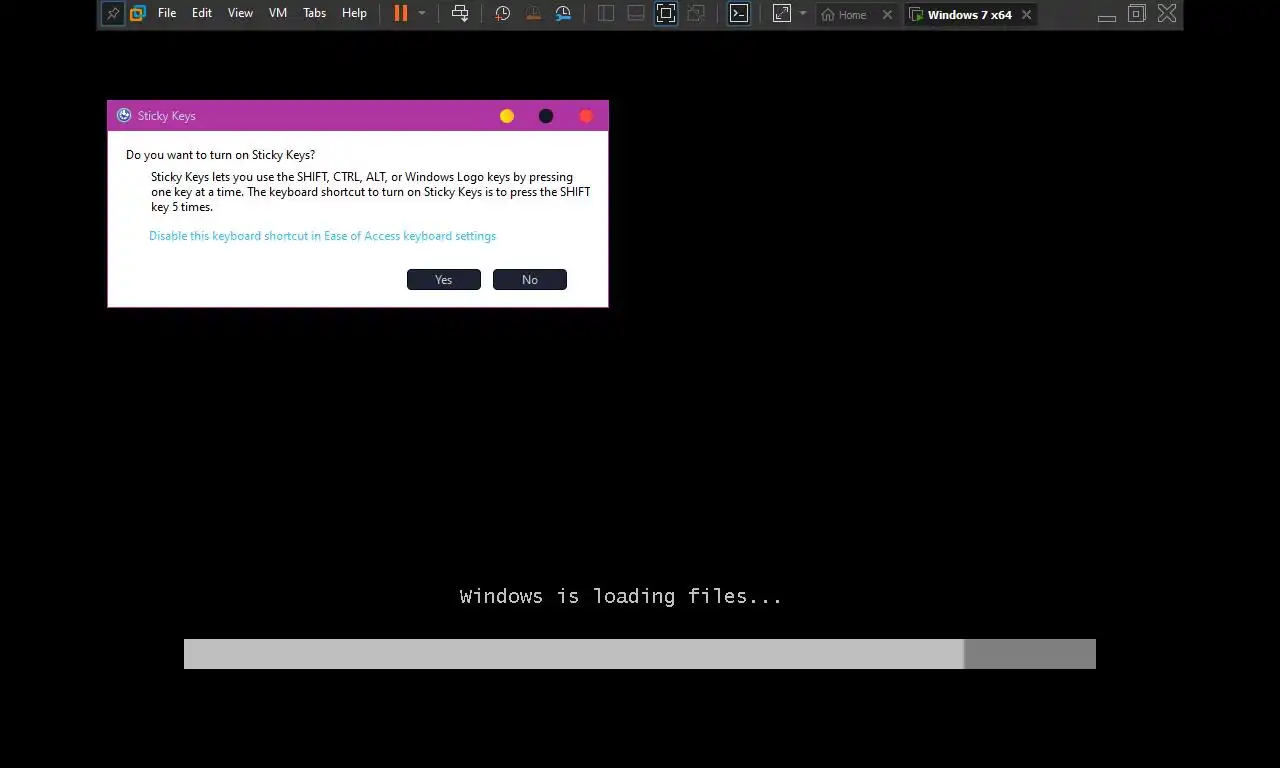Click the 'Do you want to turn on Sticky Keys?' text

220,155
